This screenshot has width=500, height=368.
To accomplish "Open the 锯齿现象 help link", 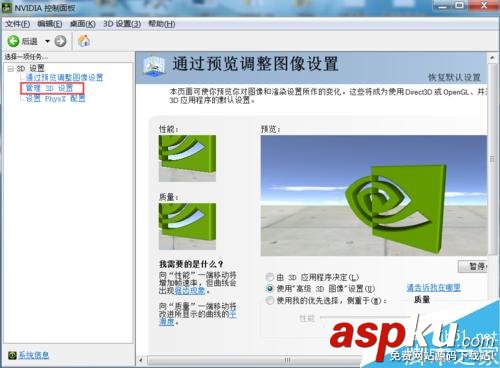I will [x=190, y=291].
